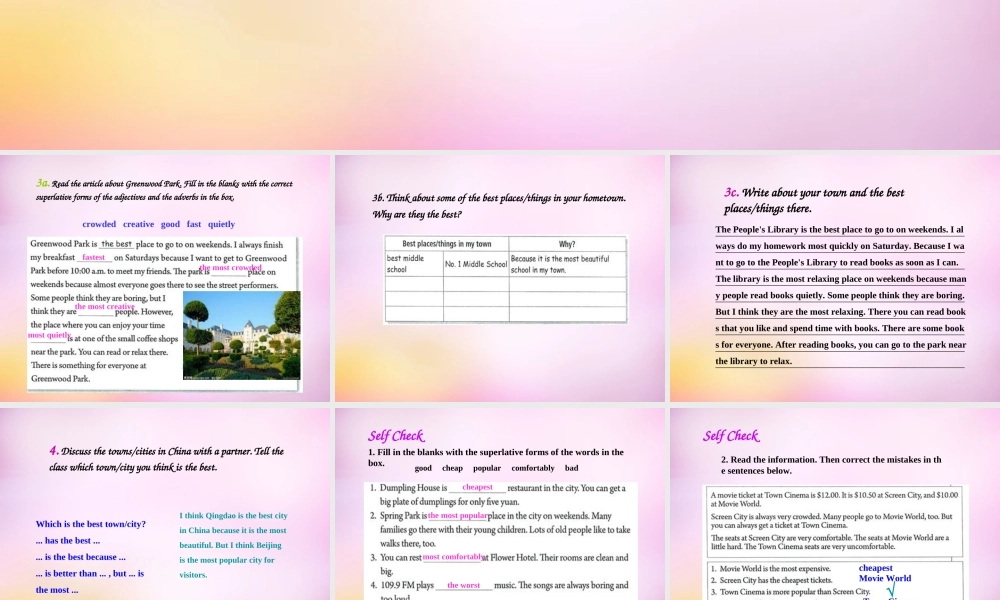Click the Greenwood Park garden photo
The image size is (1000, 600).
[242, 335]
